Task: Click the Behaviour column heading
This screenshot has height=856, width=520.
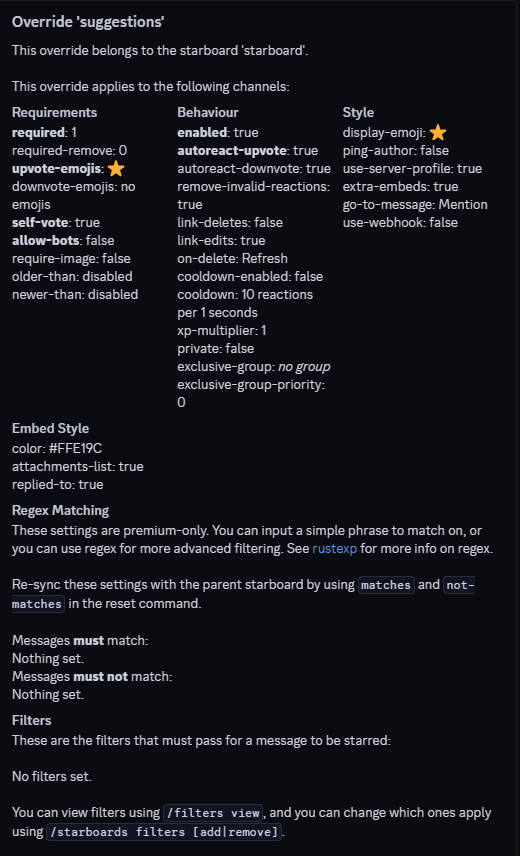Action: (208, 112)
